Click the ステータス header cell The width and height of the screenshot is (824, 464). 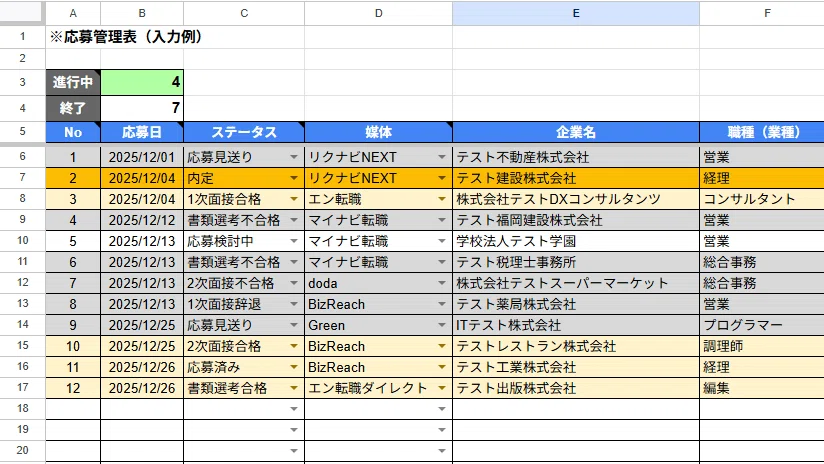coord(244,132)
